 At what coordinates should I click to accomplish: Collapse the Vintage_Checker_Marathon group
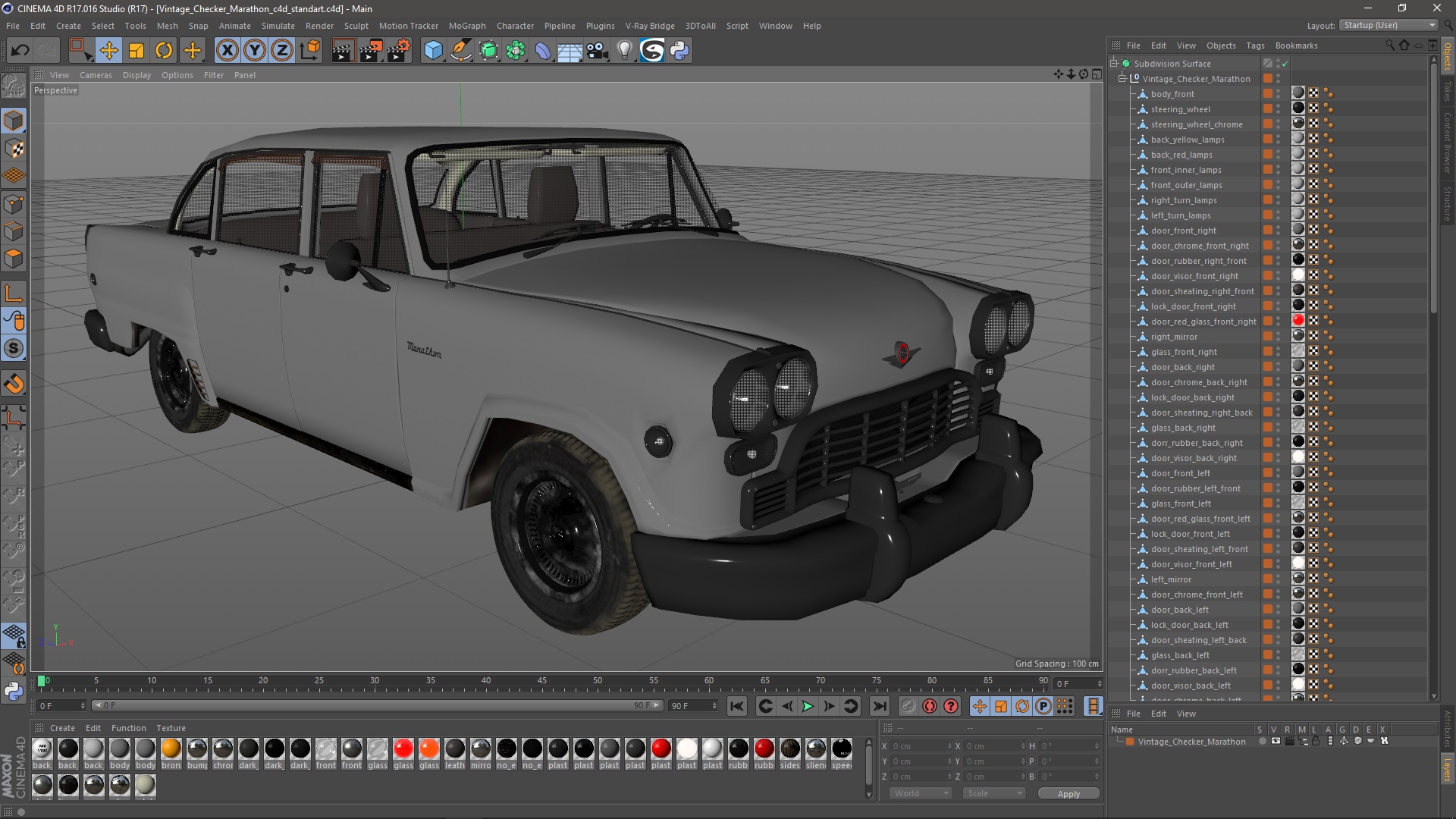[1122, 79]
